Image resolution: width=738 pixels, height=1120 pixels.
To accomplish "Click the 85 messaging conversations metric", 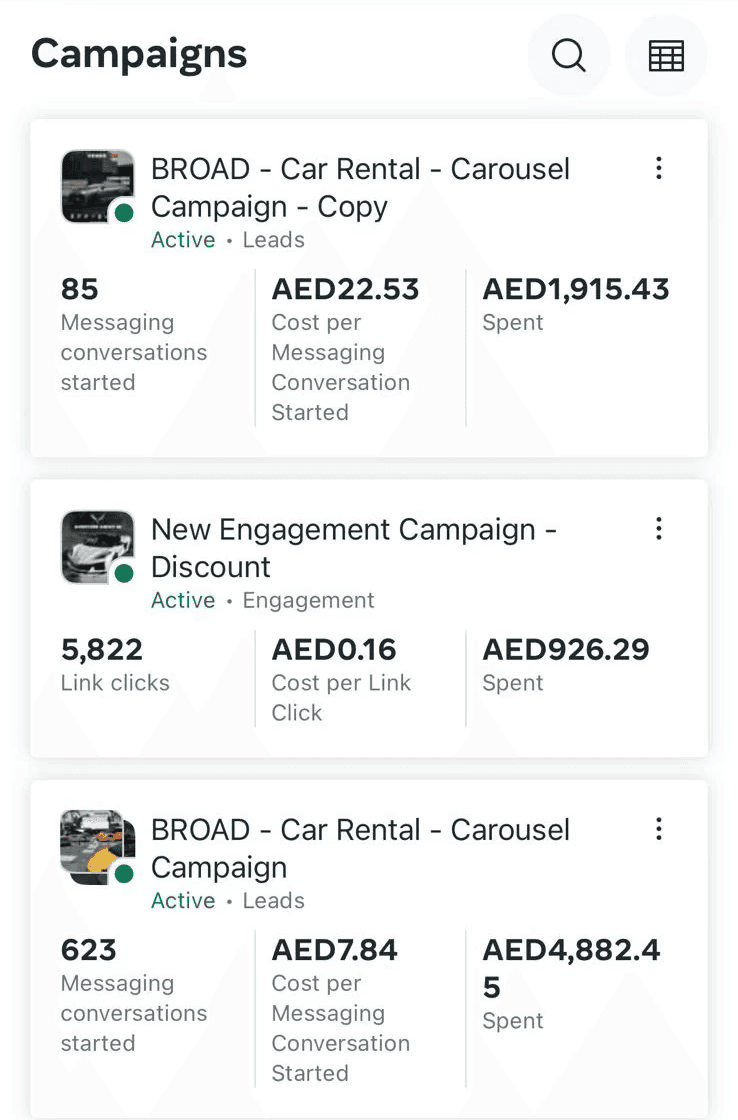I will (80, 290).
